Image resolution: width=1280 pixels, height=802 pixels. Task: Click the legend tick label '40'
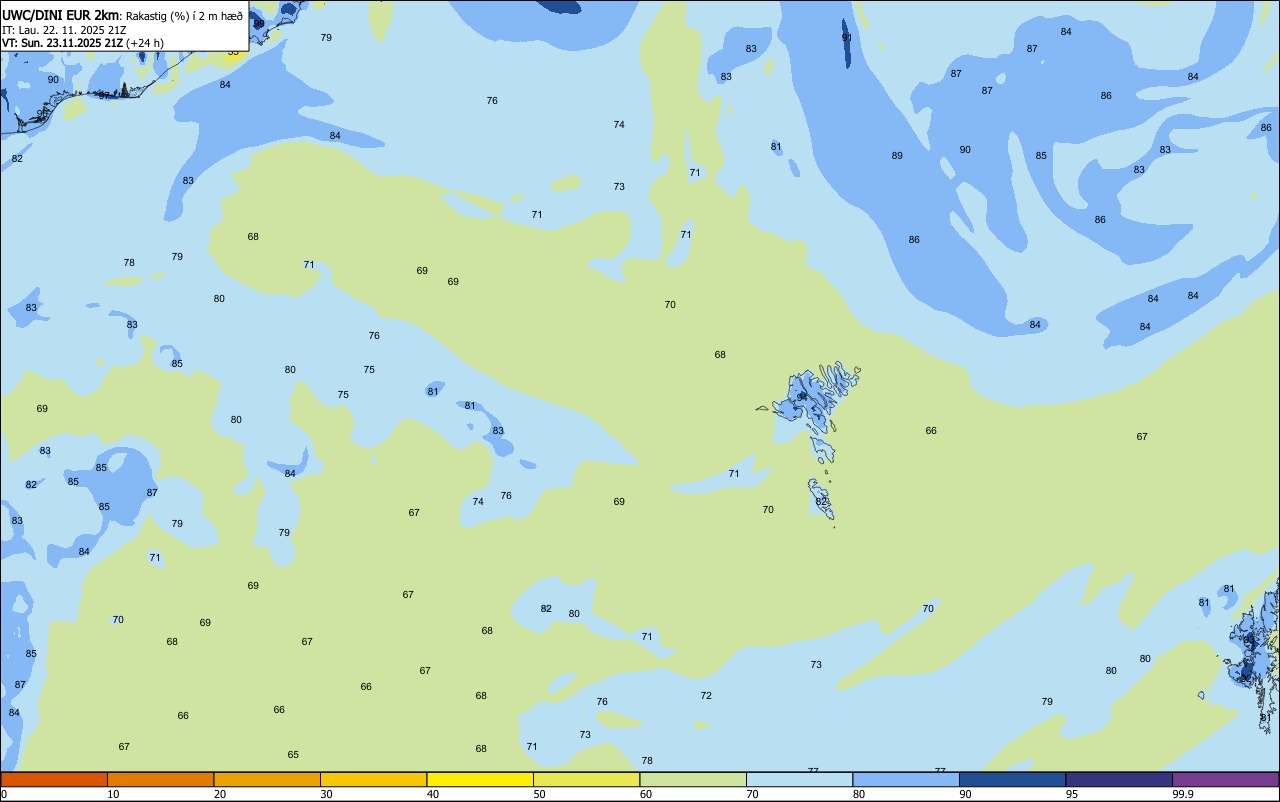coord(433,794)
